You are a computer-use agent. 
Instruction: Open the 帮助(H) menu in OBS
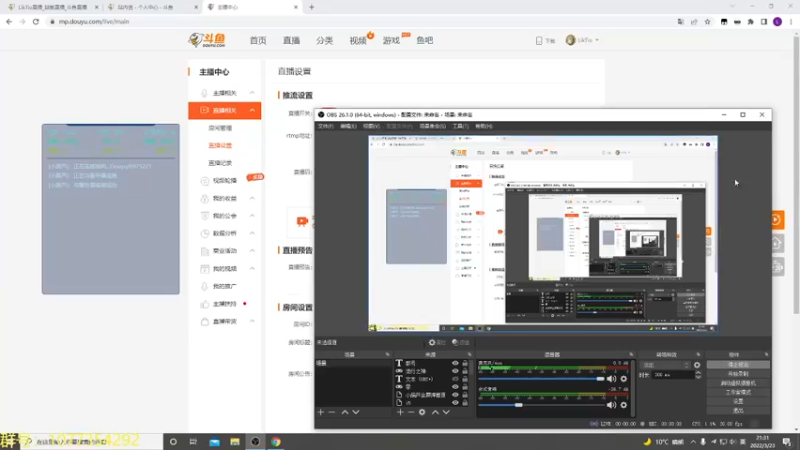pos(484,126)
